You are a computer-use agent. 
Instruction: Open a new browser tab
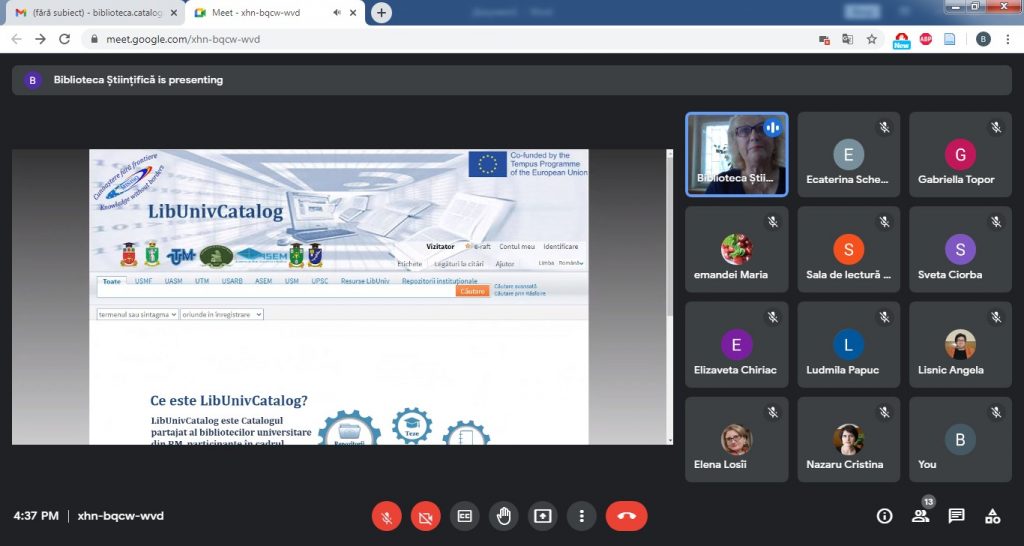(x=381, y=12)
